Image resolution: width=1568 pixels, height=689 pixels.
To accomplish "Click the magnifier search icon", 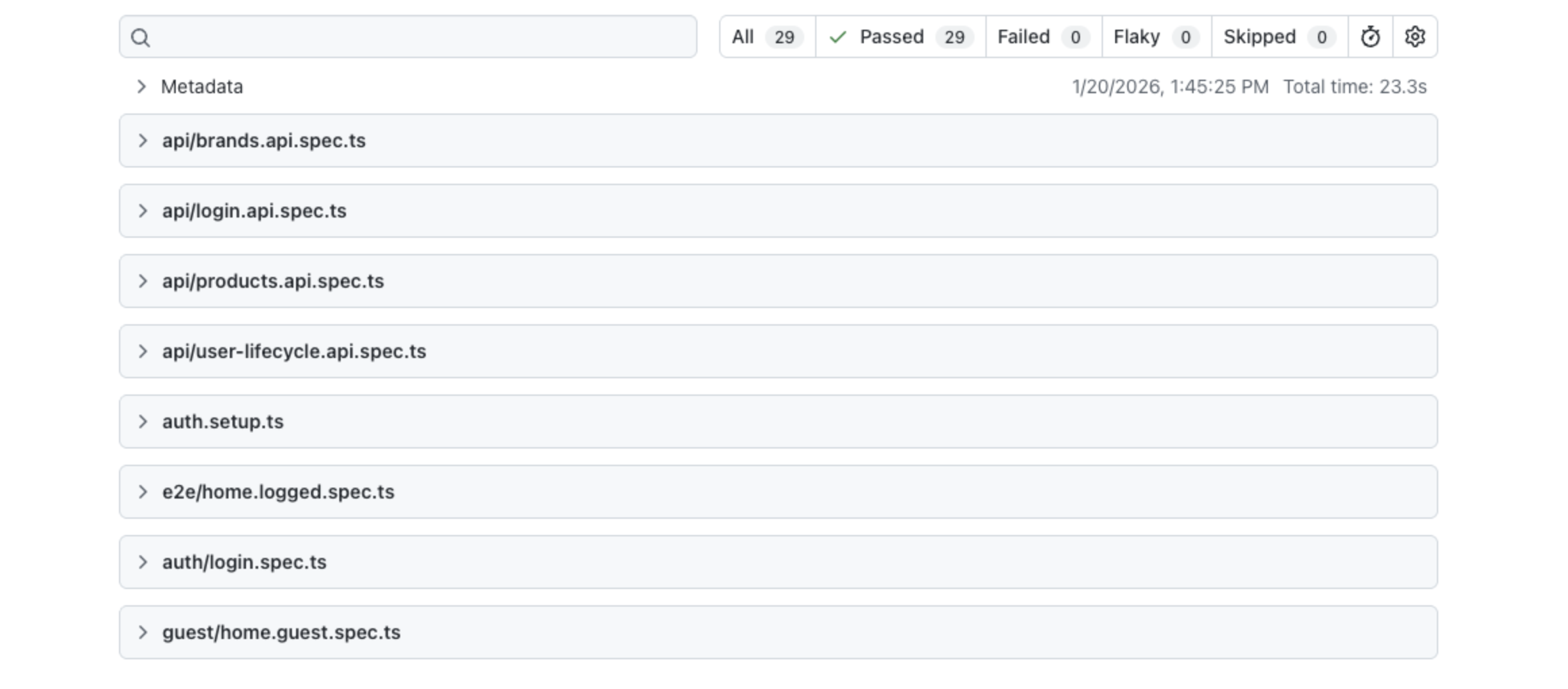I will tap(141, 38).
